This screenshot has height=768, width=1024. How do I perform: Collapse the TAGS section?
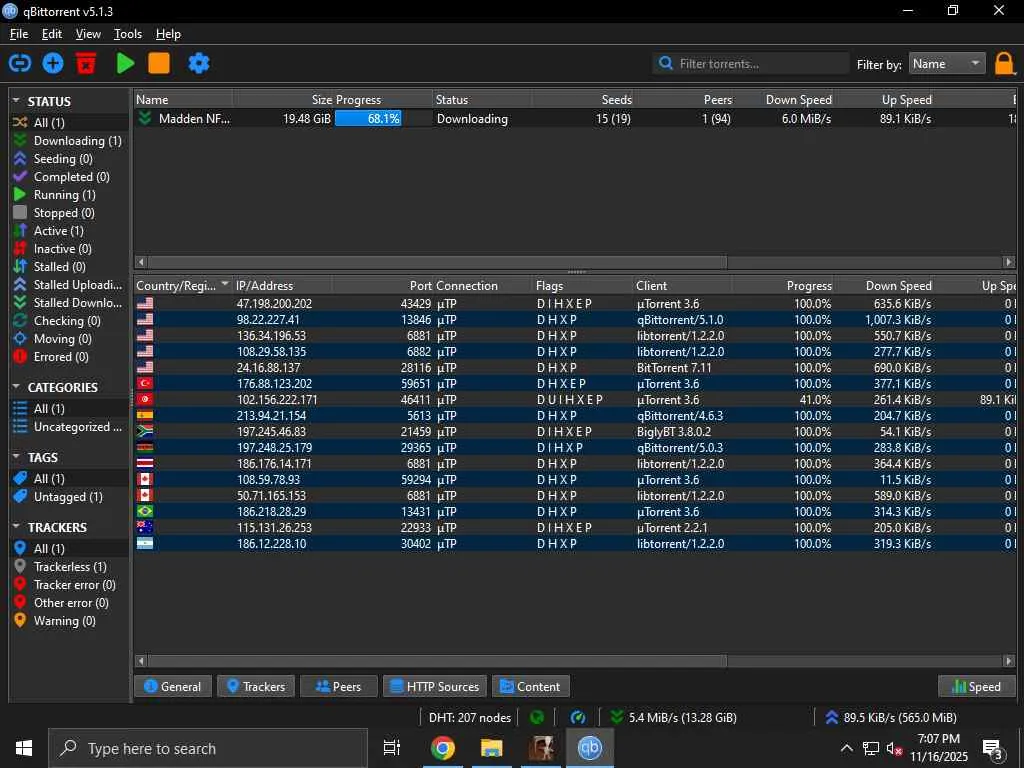click(x=16, y=456)
